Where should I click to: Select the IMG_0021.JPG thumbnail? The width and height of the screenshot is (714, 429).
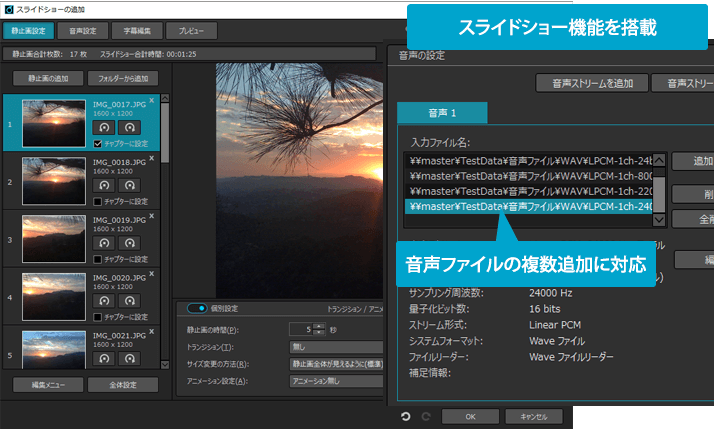coord(54,349)
